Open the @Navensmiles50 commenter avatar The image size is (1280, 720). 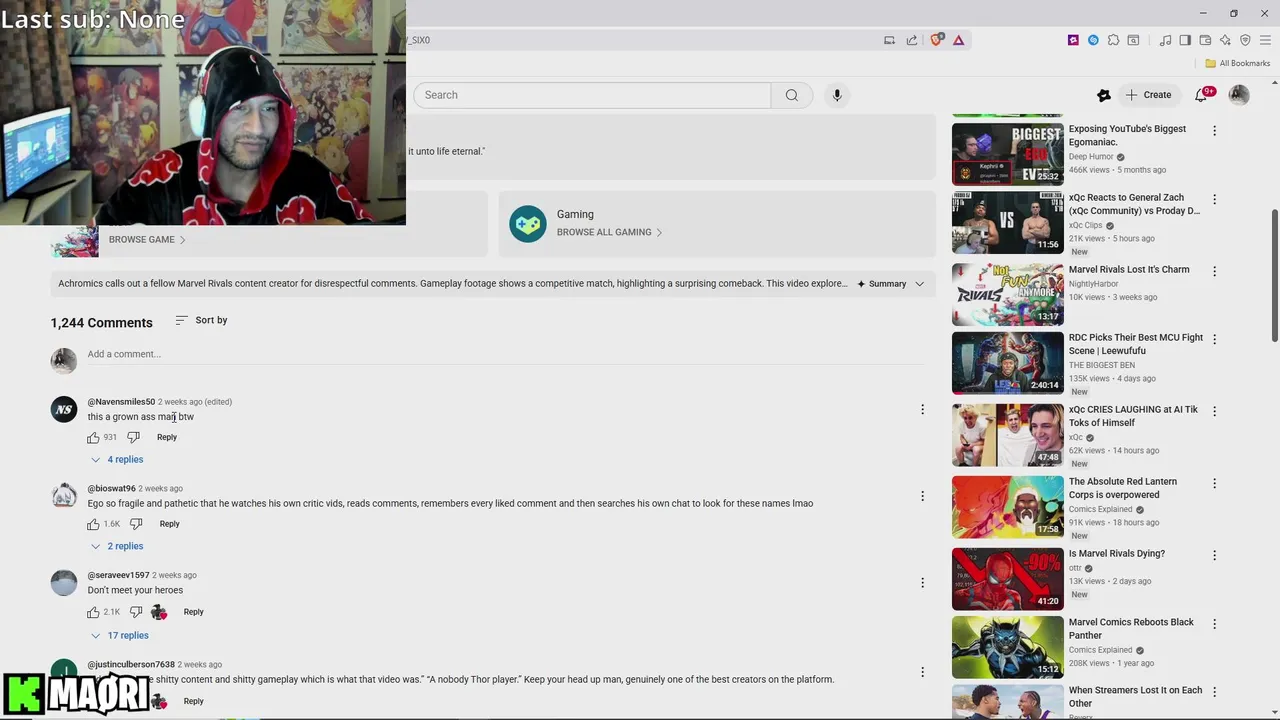[64, 409]
